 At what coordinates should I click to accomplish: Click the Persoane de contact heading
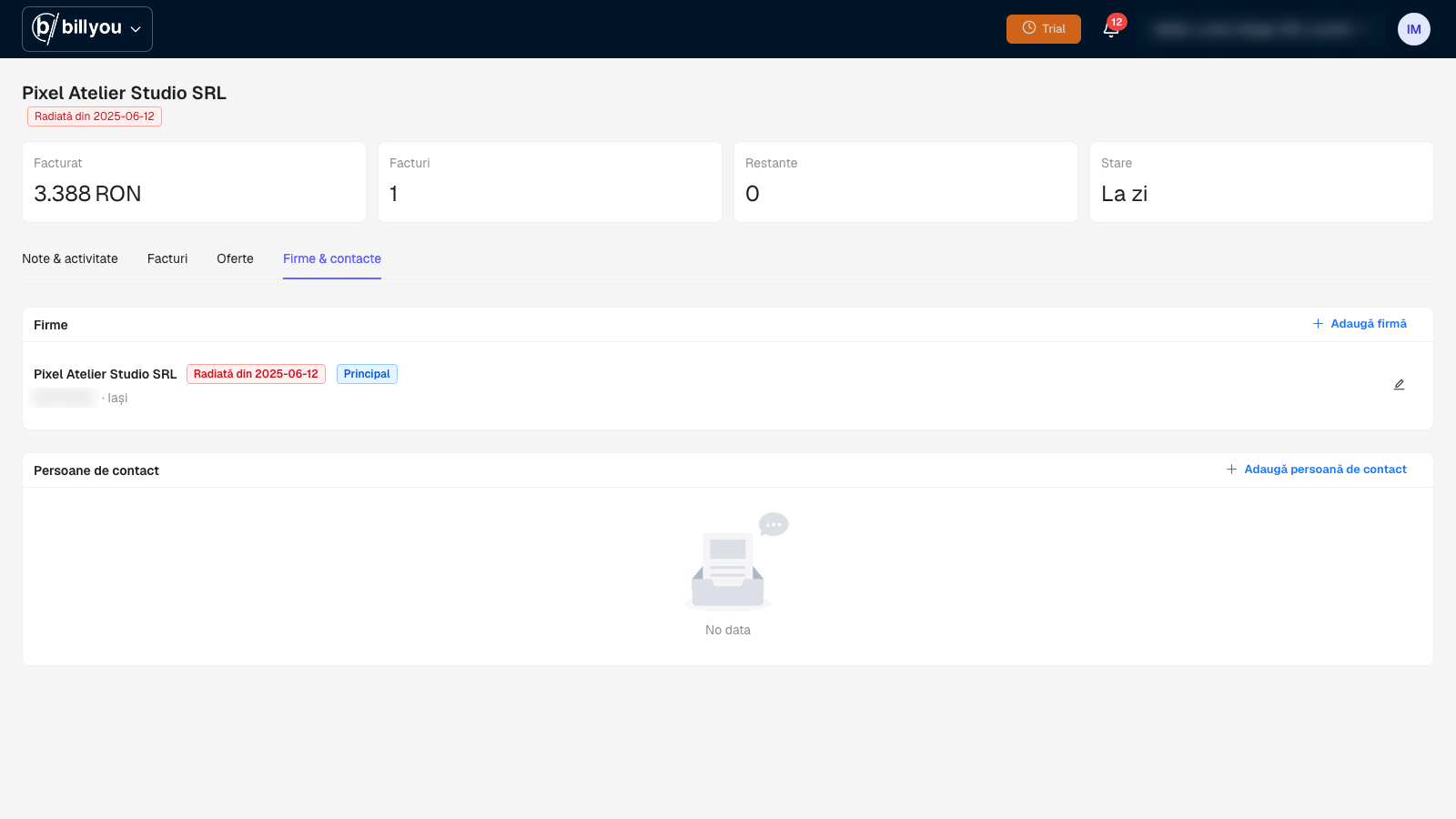[x=96, y=470]
